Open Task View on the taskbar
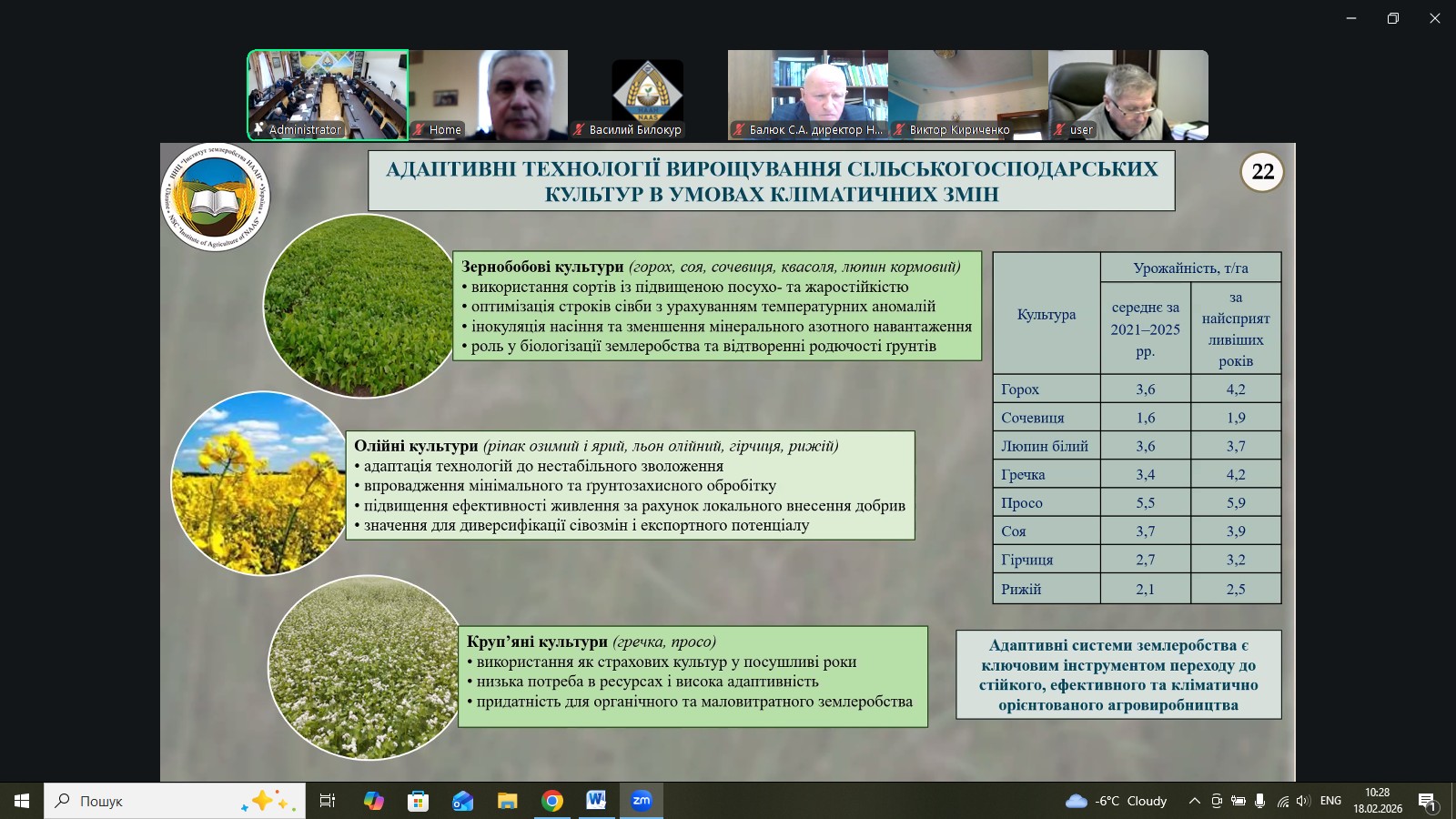The height and width of the screenshot is (819, 1456). pos(328,801)
